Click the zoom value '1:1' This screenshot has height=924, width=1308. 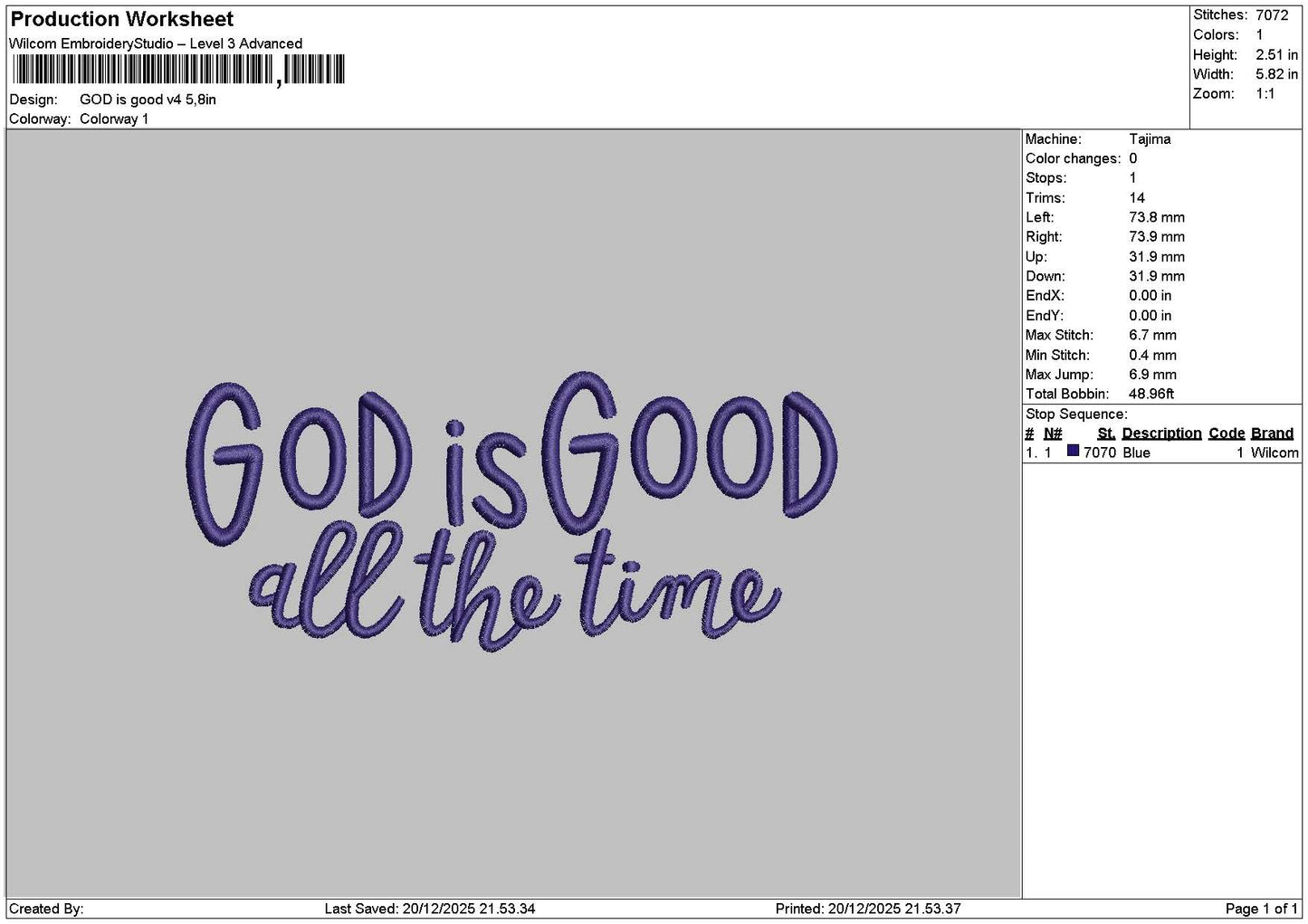(x=1265, y=94)
